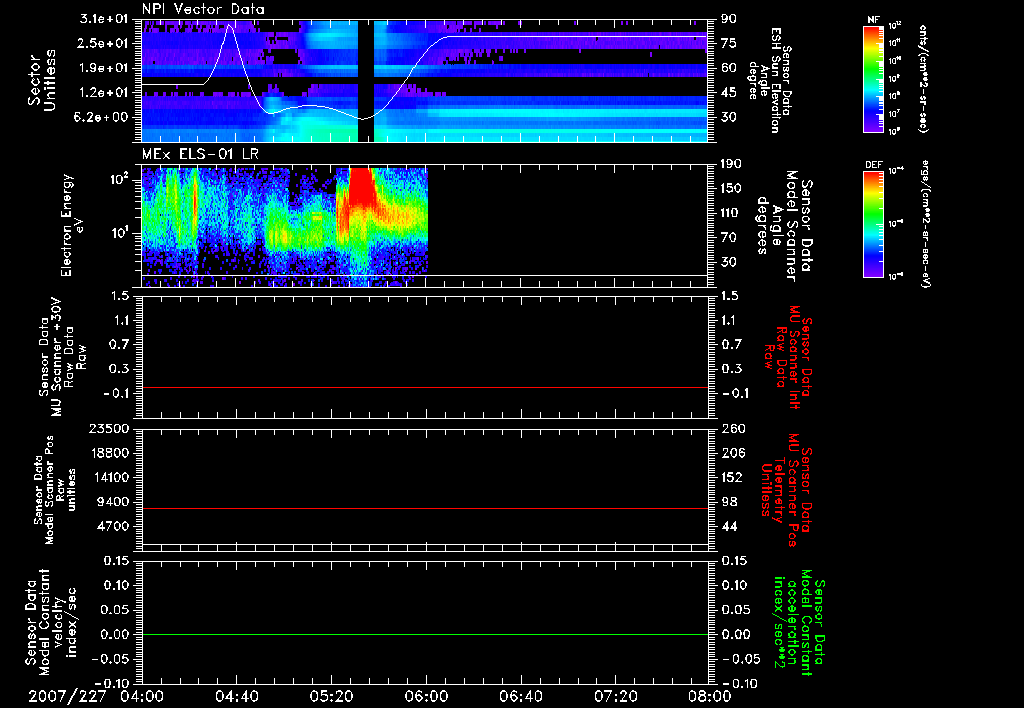Viewport: 1024px width, 708px height.
Task: Click the DEF rainbow color bar
Action: [873, 224]
